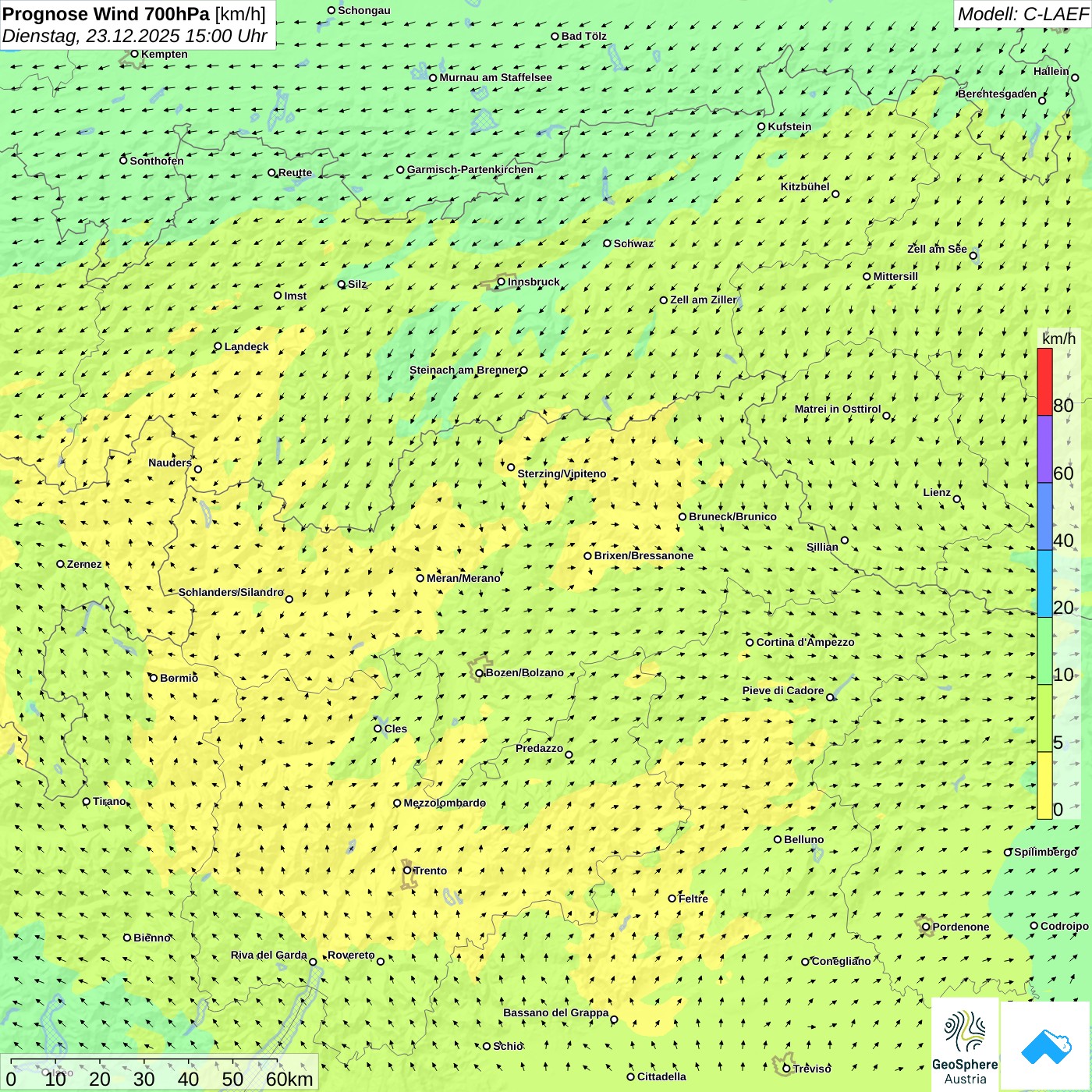The width and height of the screenshot is (1092, 1092).
Task: Click the legend value "40" beside the color bar
Action: pos(1063,541)
